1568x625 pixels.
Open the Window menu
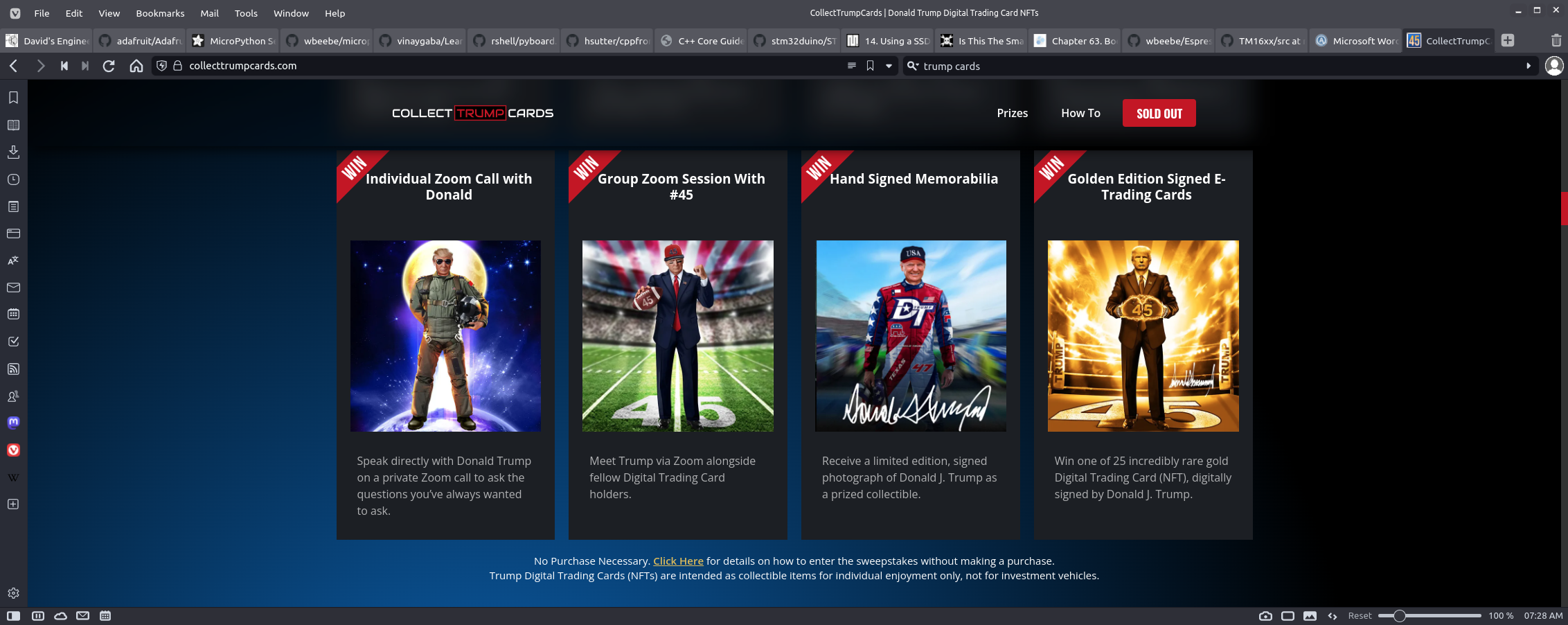coord(291,13)
